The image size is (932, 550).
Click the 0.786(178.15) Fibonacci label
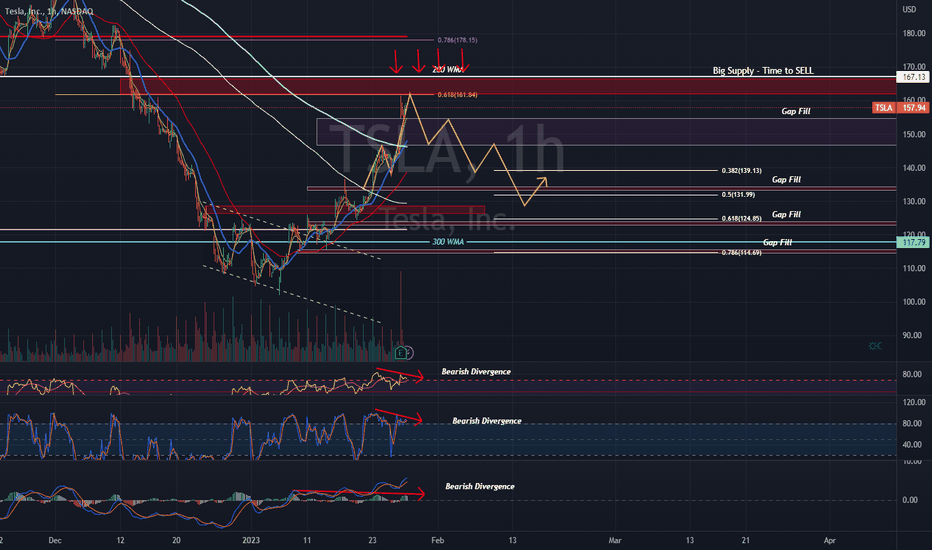457,40
